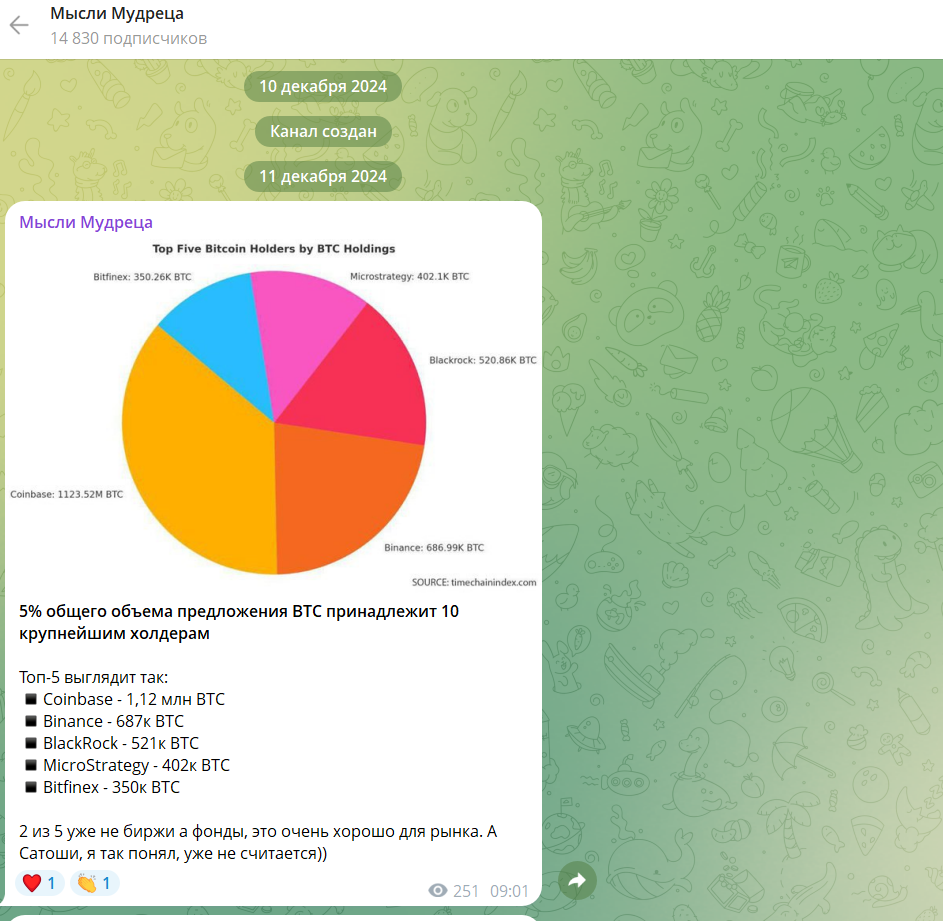Click the Blackrock: 520.86K BTC chart label
The width and height of the screenshot is (943, 921).
483,360
